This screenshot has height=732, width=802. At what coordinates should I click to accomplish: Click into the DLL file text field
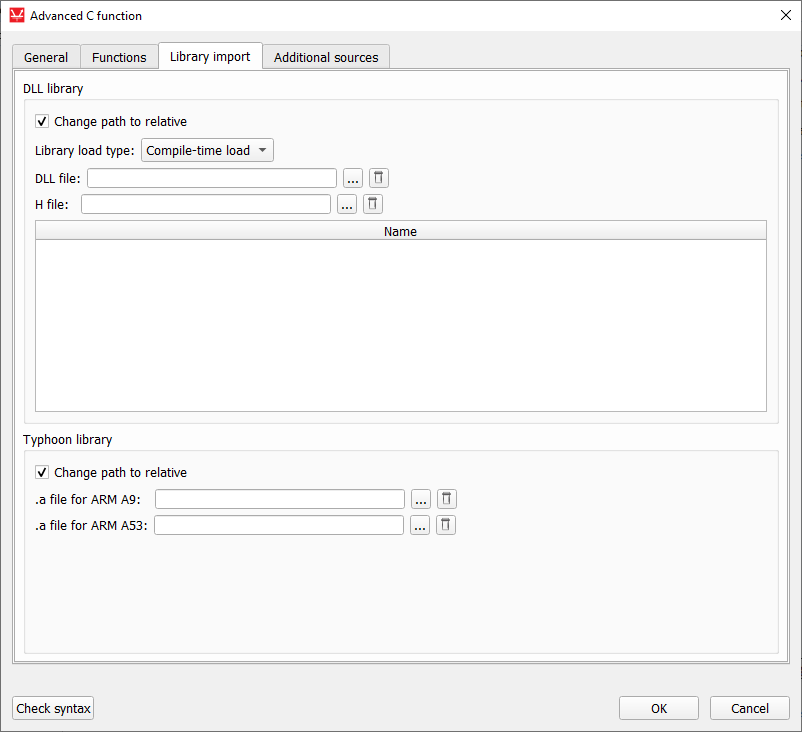212,178
